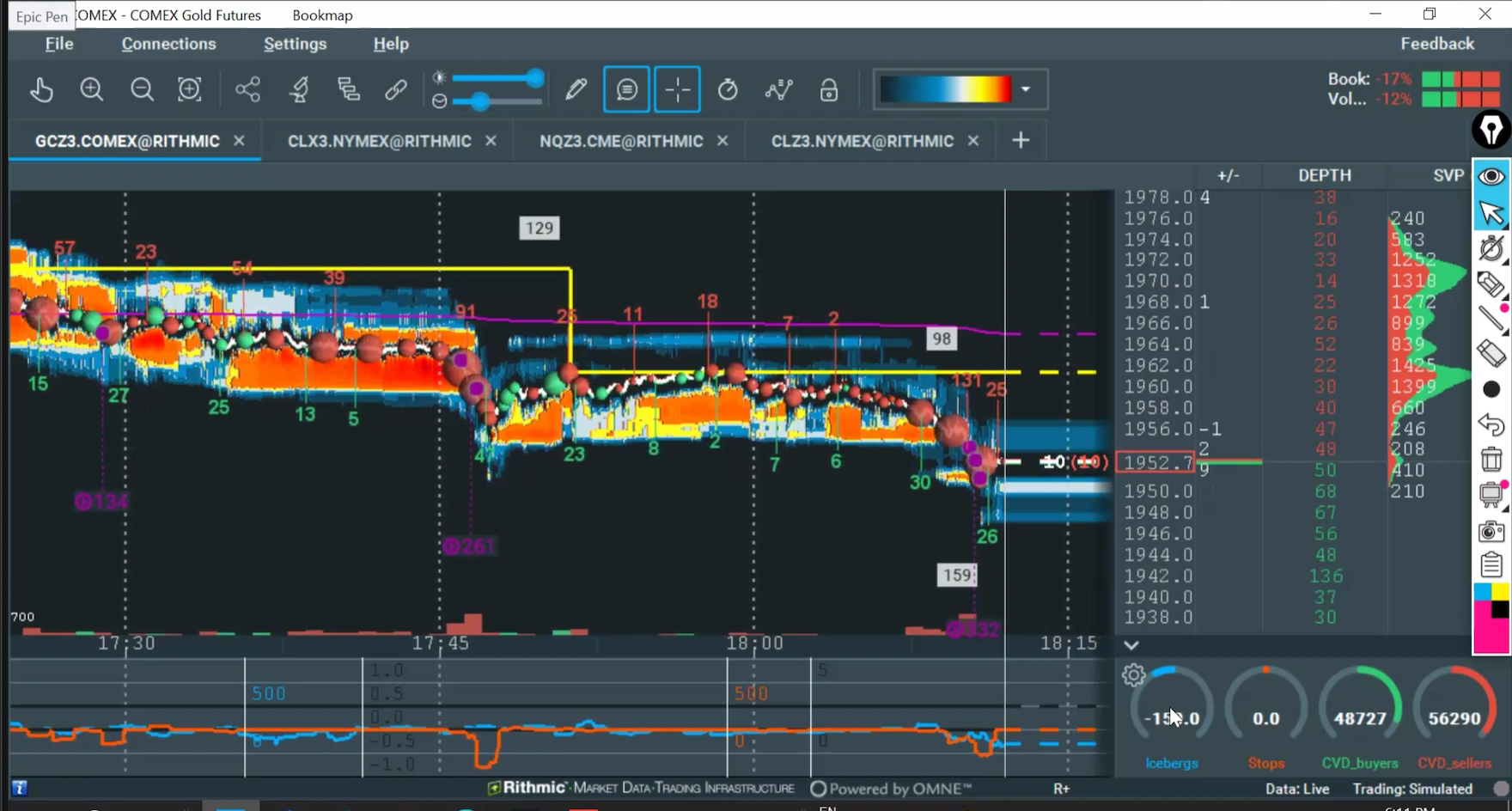Click the DEPTH column header
Image resolution: width=1512 pixels, height=811 pixels.
point(1325,175)
